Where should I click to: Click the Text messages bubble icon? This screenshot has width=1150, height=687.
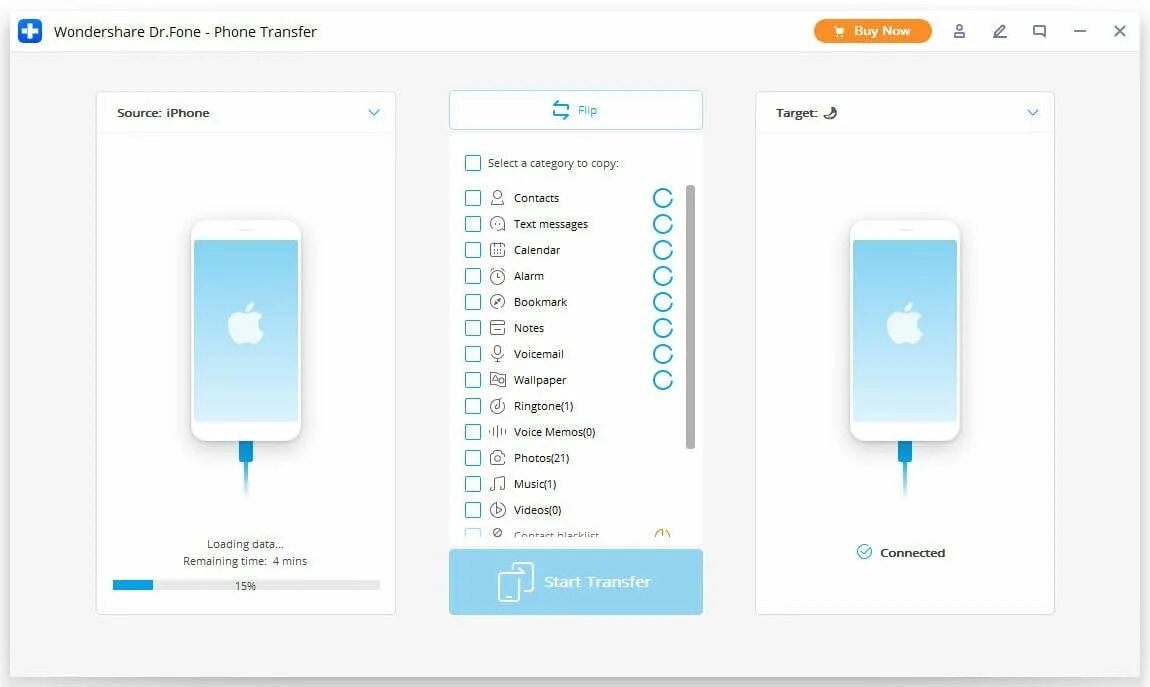pos(497,224)
